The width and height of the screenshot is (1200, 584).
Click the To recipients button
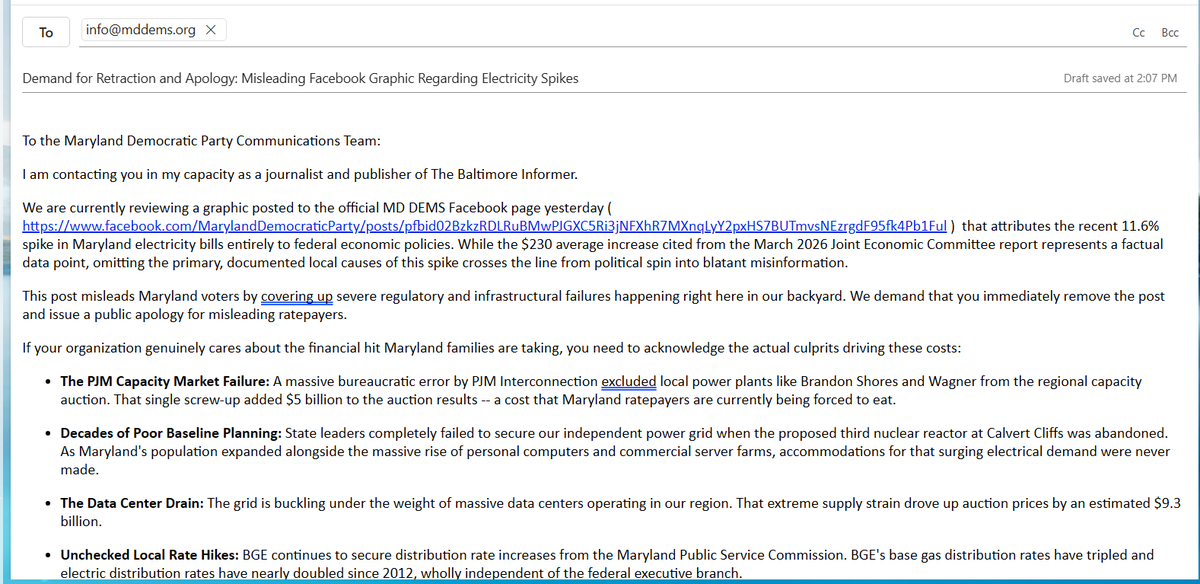click(x=46, y=32)
